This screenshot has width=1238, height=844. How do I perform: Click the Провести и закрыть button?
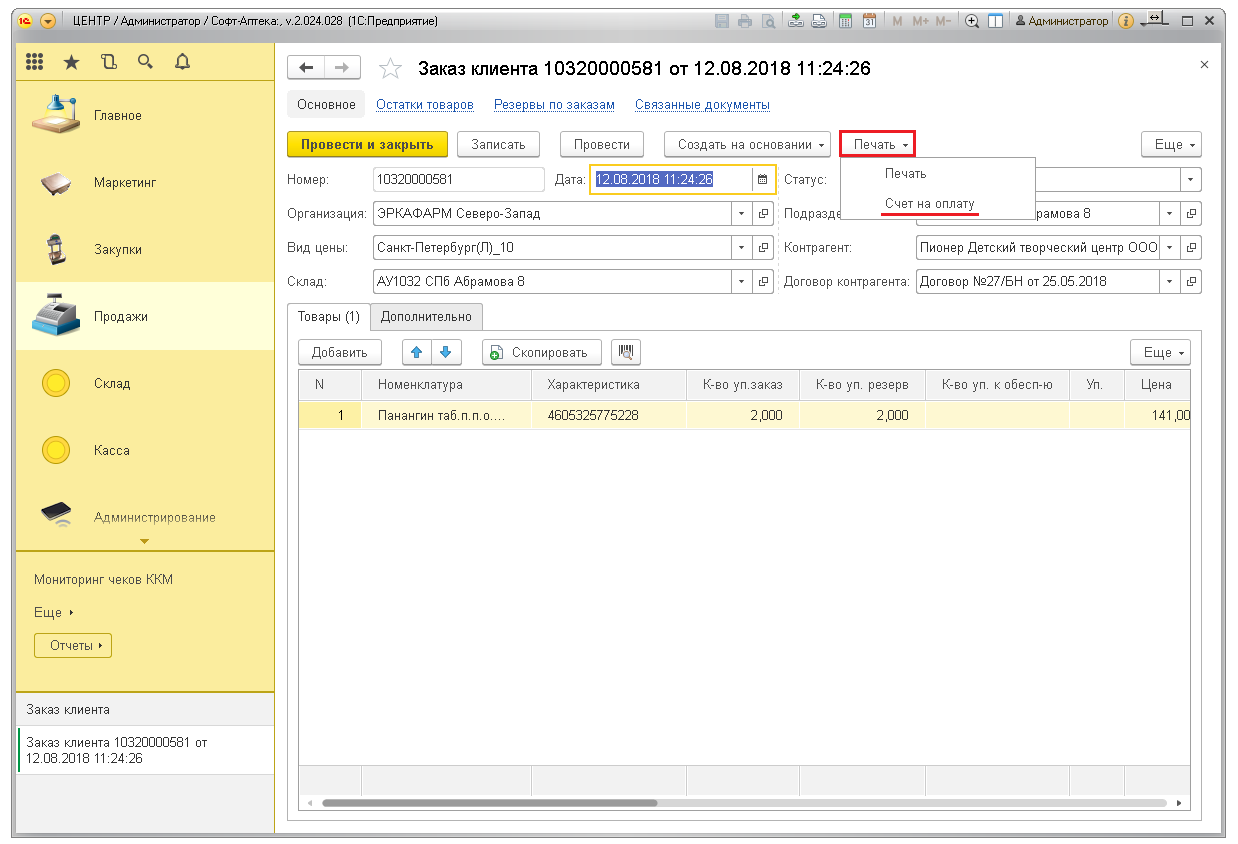coord(367,145)
